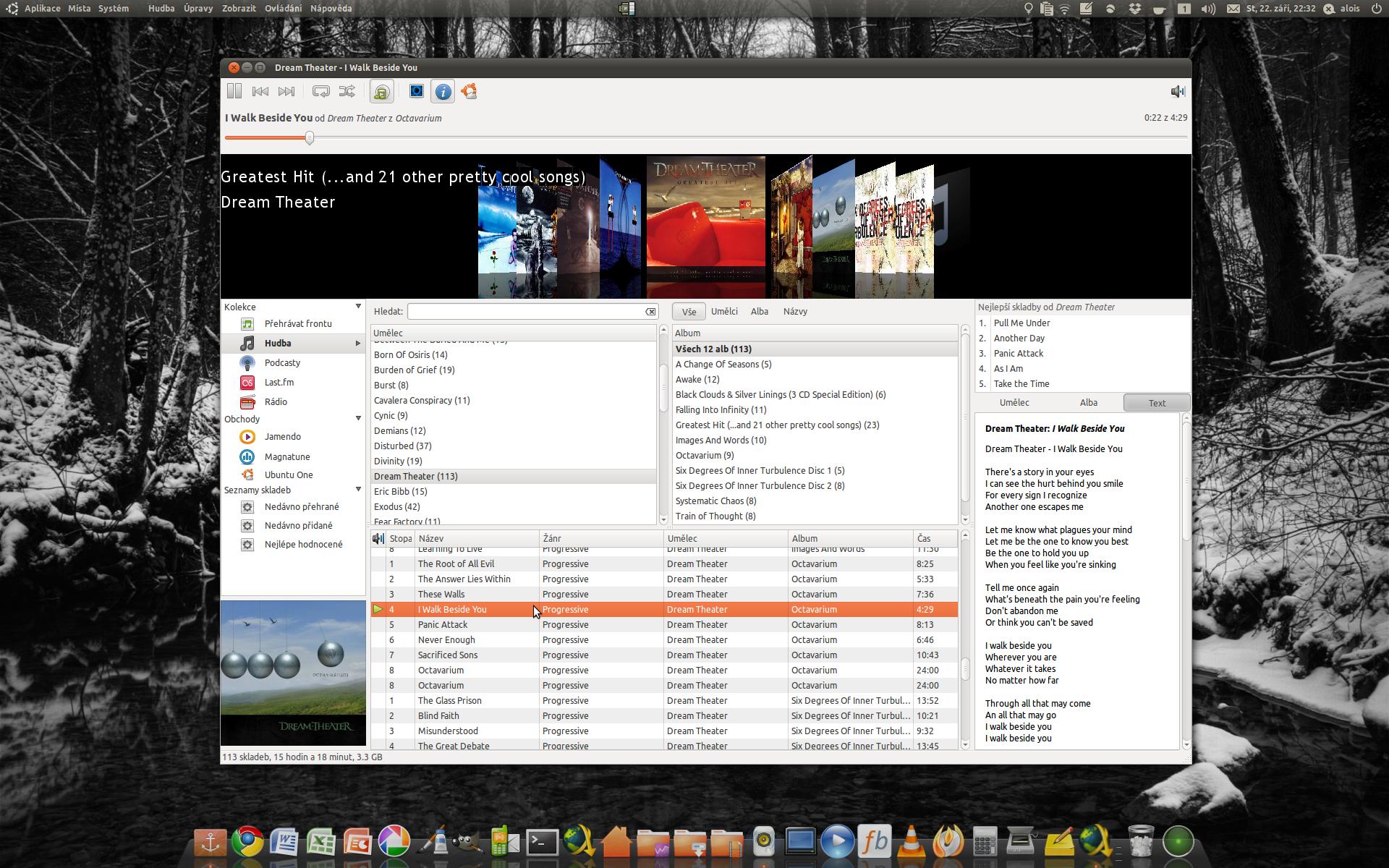Switch to the Text lyrics tab
This screenshot has width=1389, height=868.
coord(1157,403)
